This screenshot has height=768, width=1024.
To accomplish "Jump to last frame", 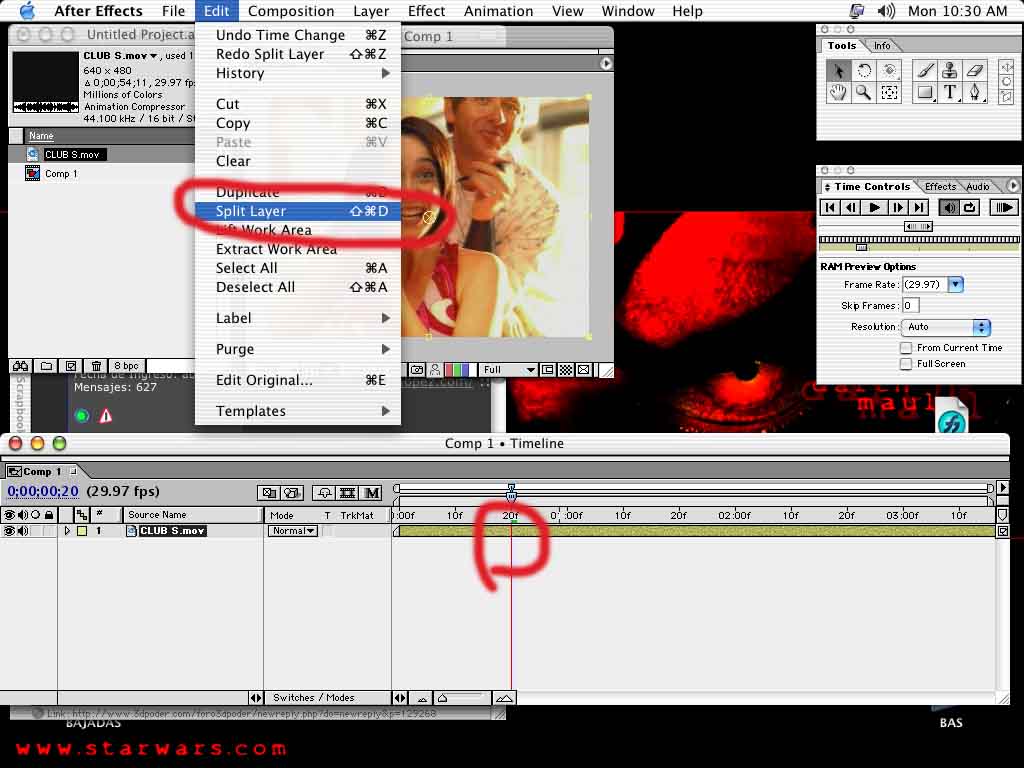I will (920, 208).
